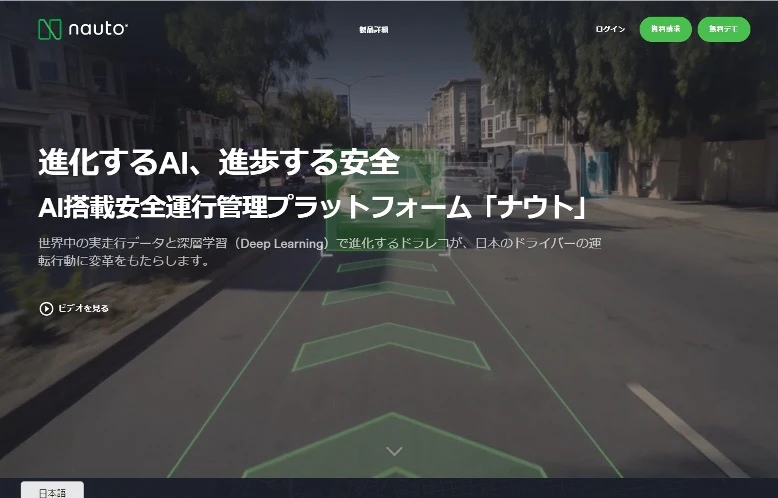
Task: Click the nauto logo
Action: [x=83, y=29]
